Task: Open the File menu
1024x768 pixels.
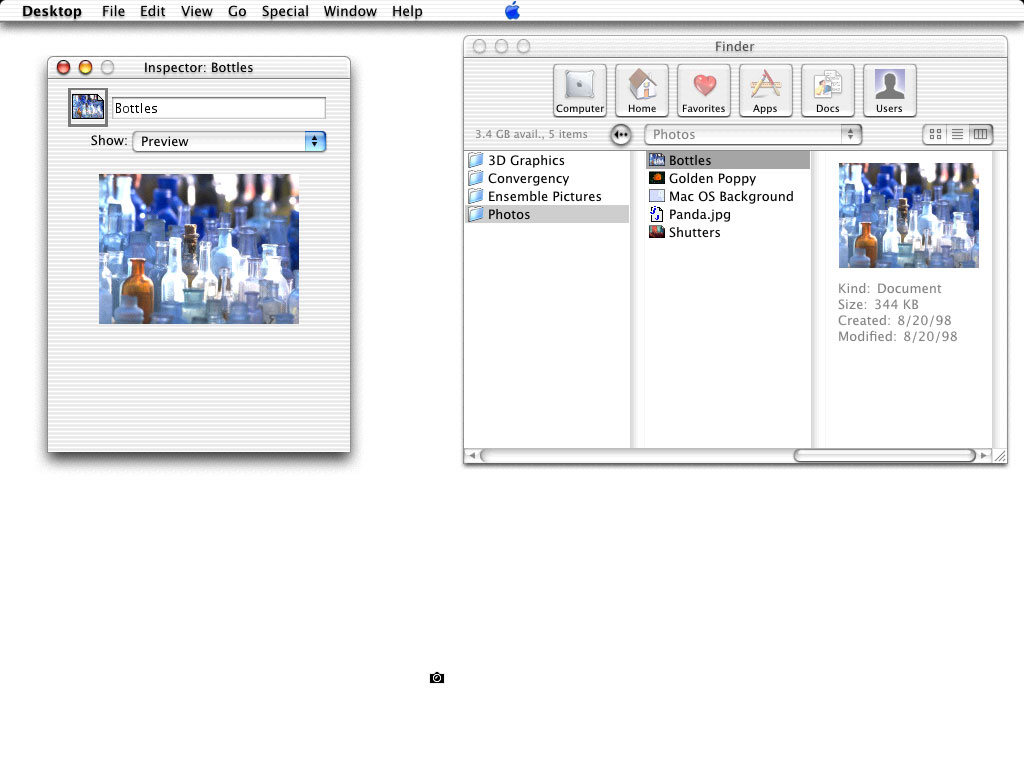Action: pyautogui.click(x=113, y=11)
